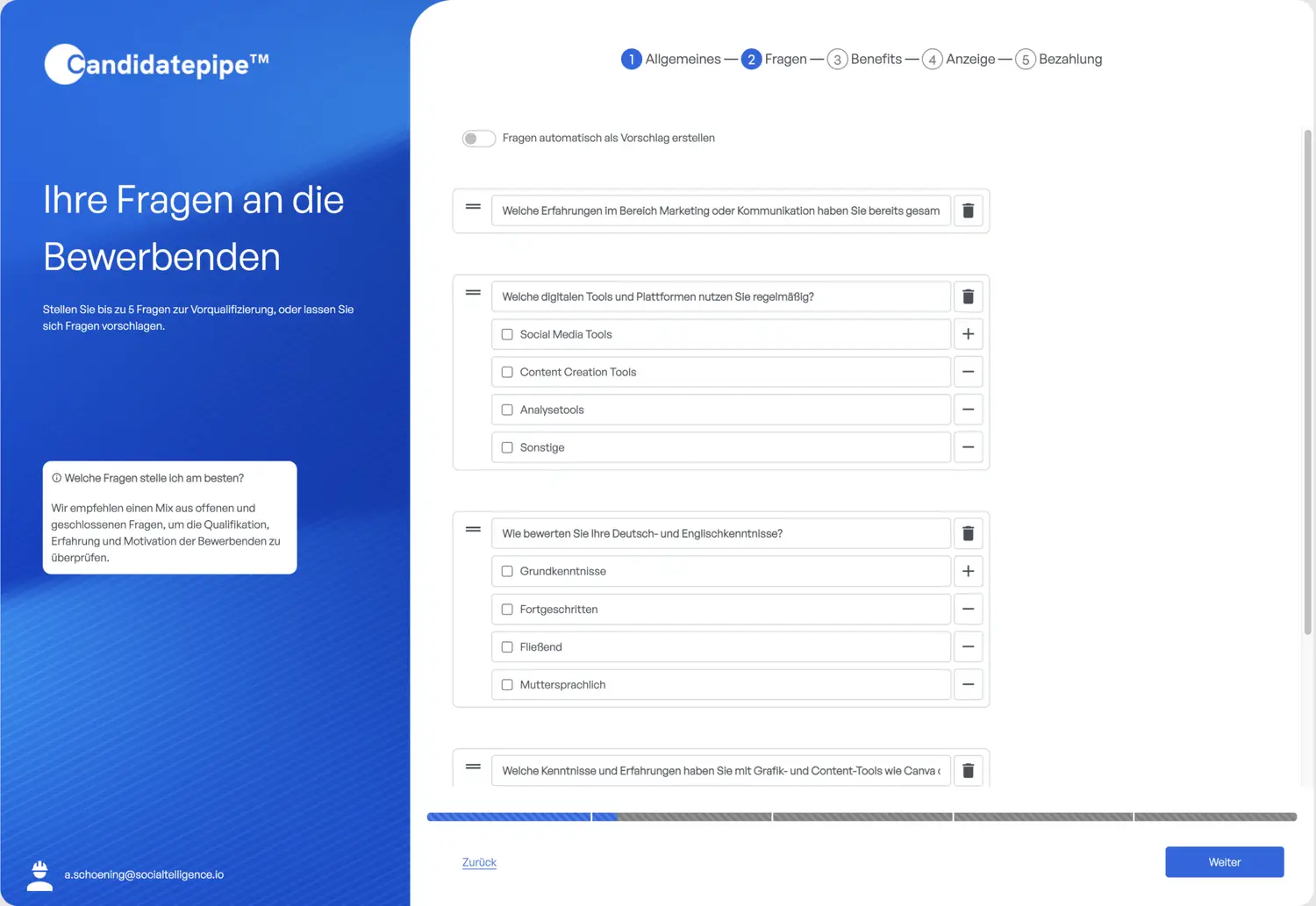Check the Analysetools checkbox
The image size is (1316, 906).
507,410
